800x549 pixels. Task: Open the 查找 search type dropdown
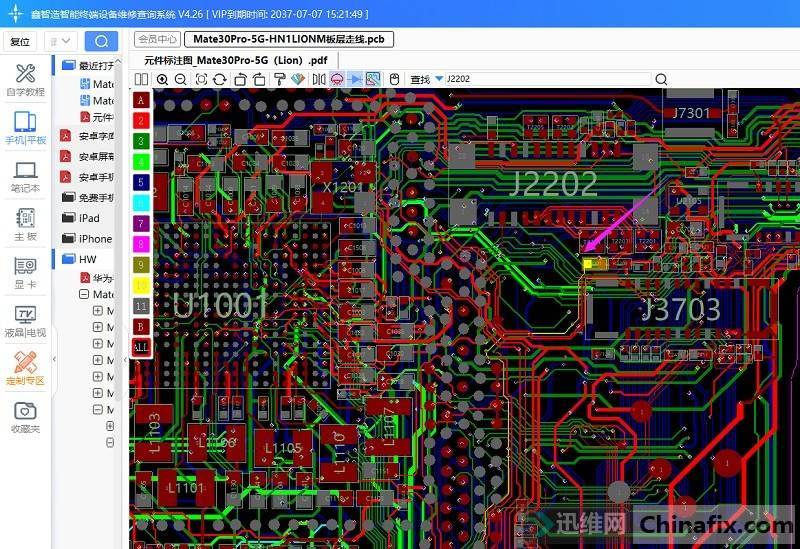438,79
